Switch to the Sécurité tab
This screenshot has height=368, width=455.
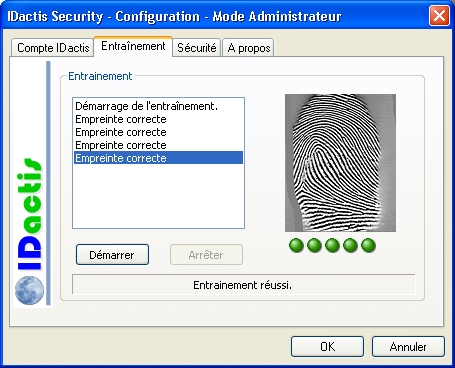pos(197,48)
